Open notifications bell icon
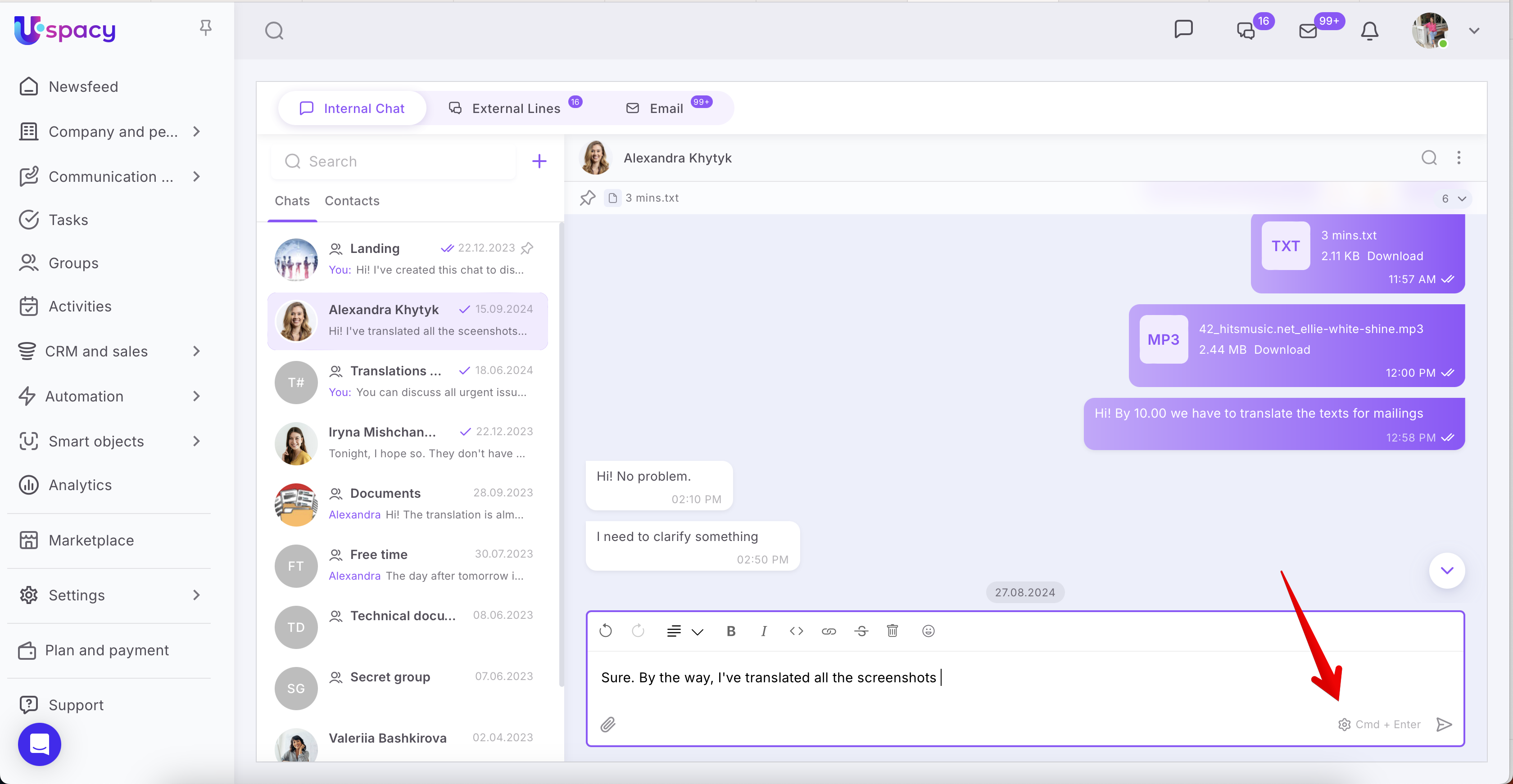This screenshot has width=1513, height=784. click(x=1369, y=31)
